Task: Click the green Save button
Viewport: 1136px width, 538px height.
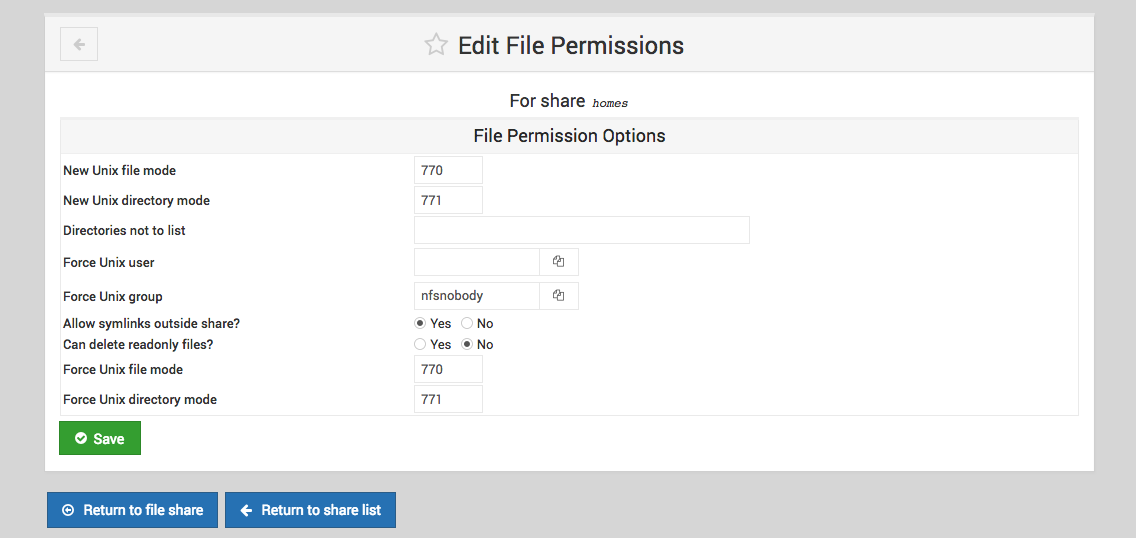Action: point(100,438)
